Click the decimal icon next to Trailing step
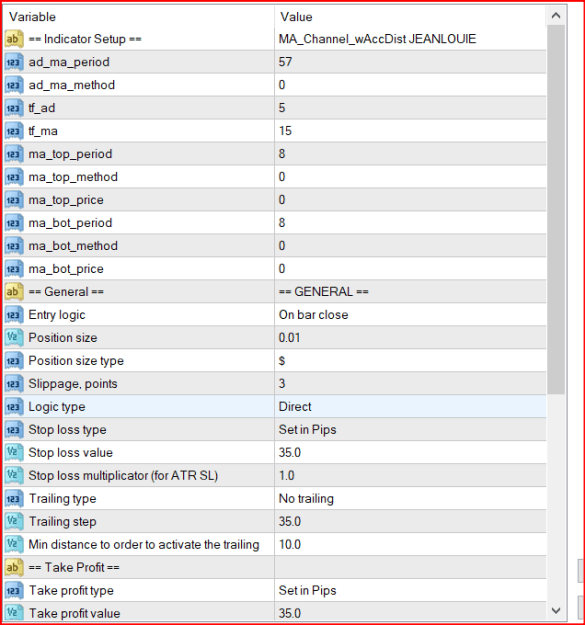The image size is (585, 625). tap(13, 522)
